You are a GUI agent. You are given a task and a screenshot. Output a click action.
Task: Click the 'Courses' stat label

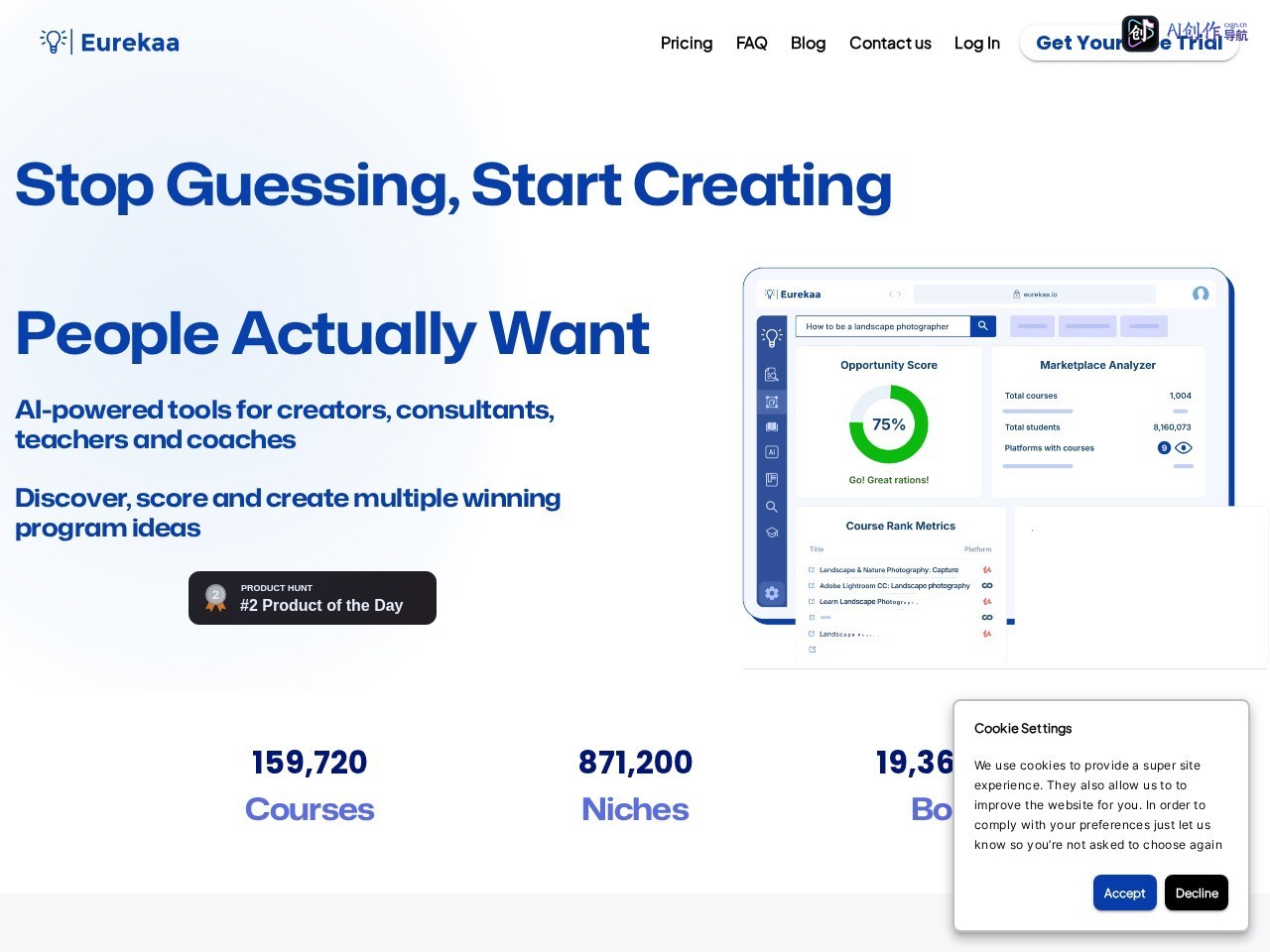310,809
